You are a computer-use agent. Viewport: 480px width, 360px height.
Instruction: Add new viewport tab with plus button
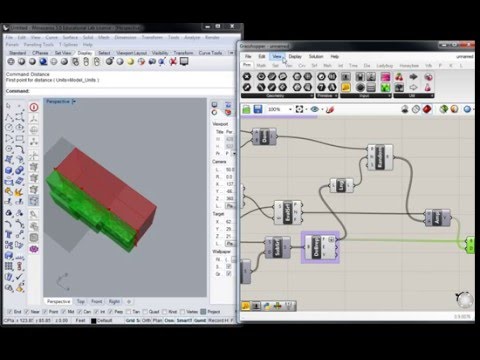pos(129,301)
